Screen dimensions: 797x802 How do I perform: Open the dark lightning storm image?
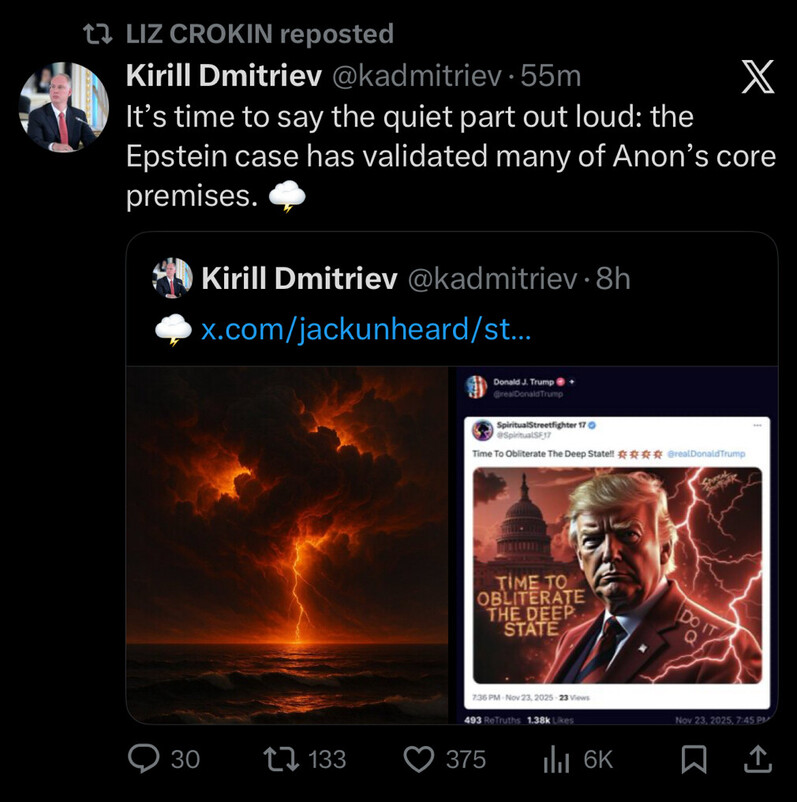[x=287, y=543]
